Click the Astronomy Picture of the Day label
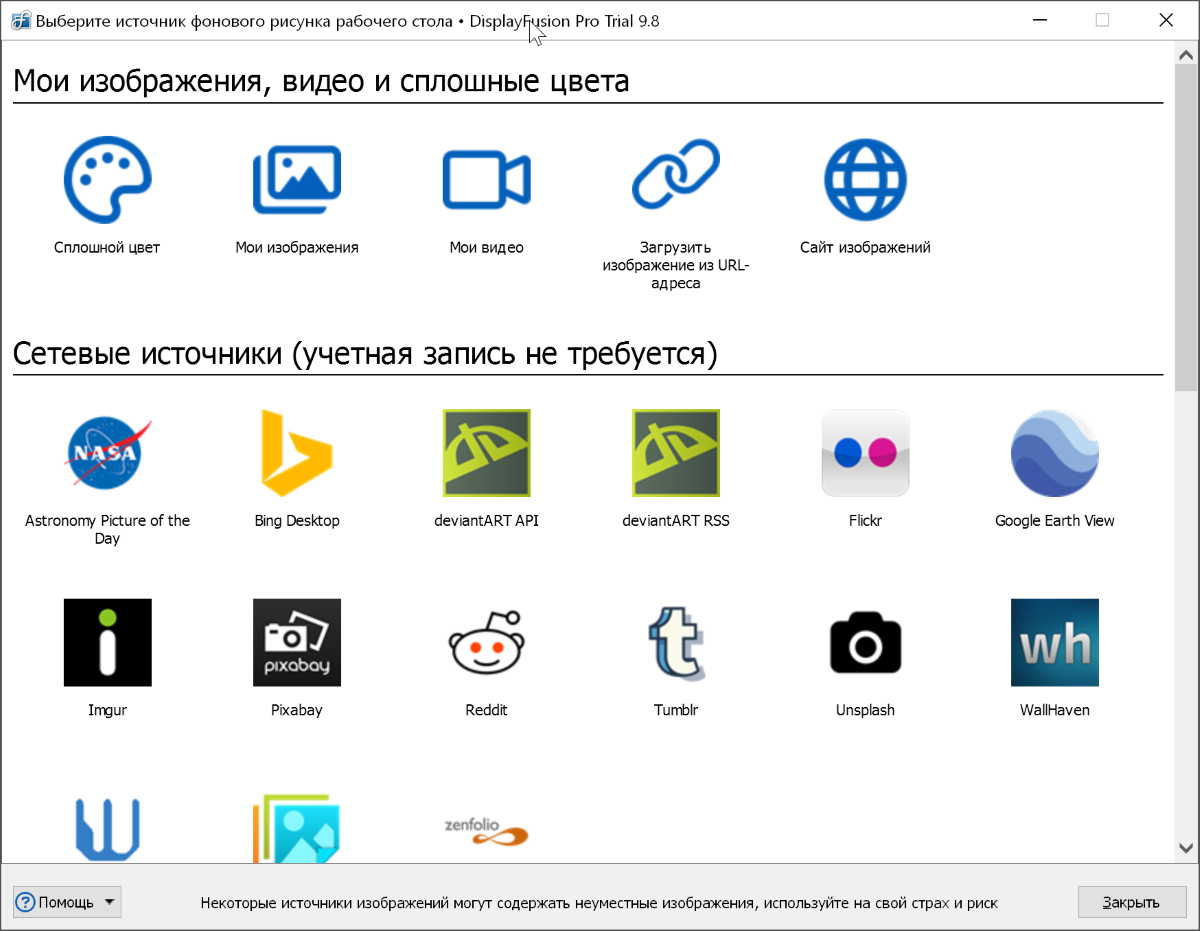1200x931 pixels. (x=107, y=529)
